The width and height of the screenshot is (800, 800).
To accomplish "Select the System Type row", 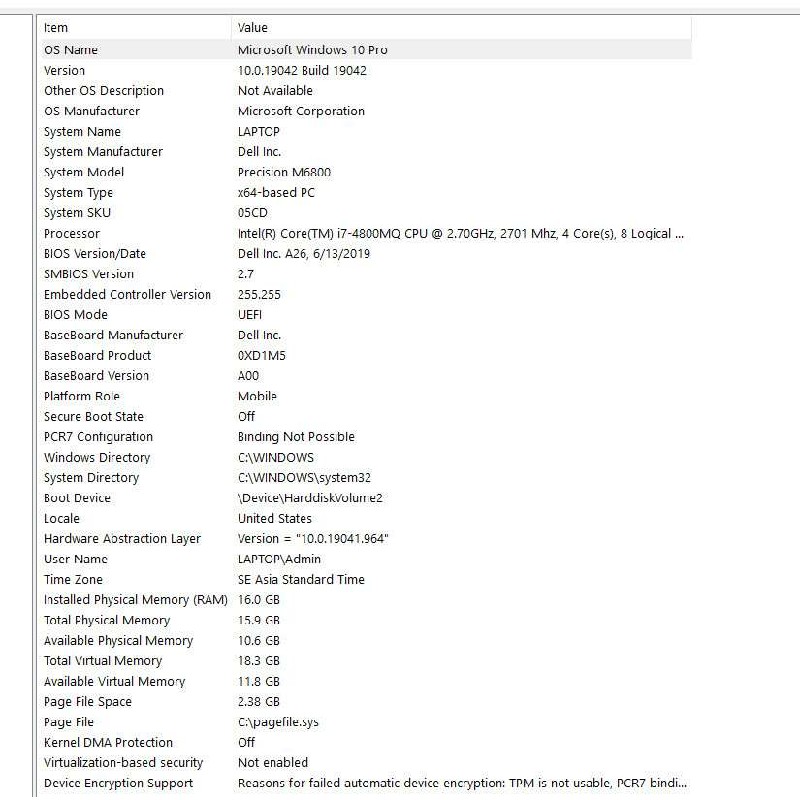I will [x=366, y=192].
